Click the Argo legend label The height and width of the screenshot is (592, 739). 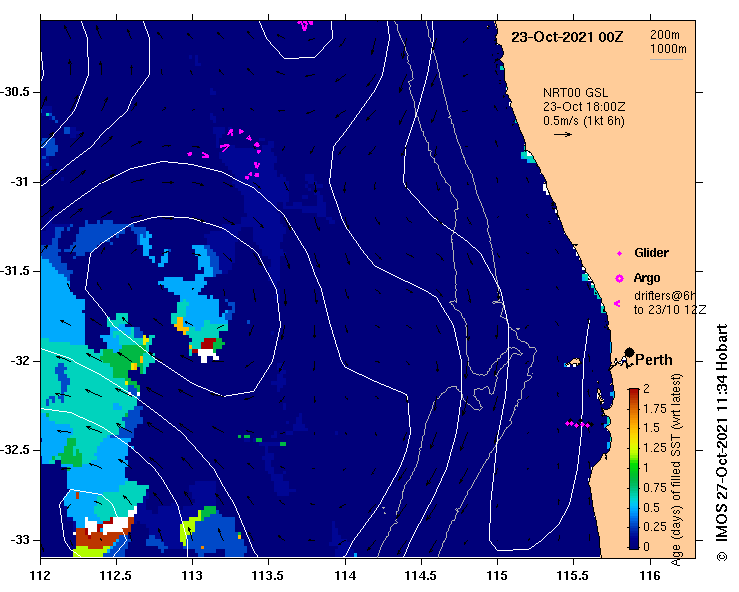pos(647,278)
